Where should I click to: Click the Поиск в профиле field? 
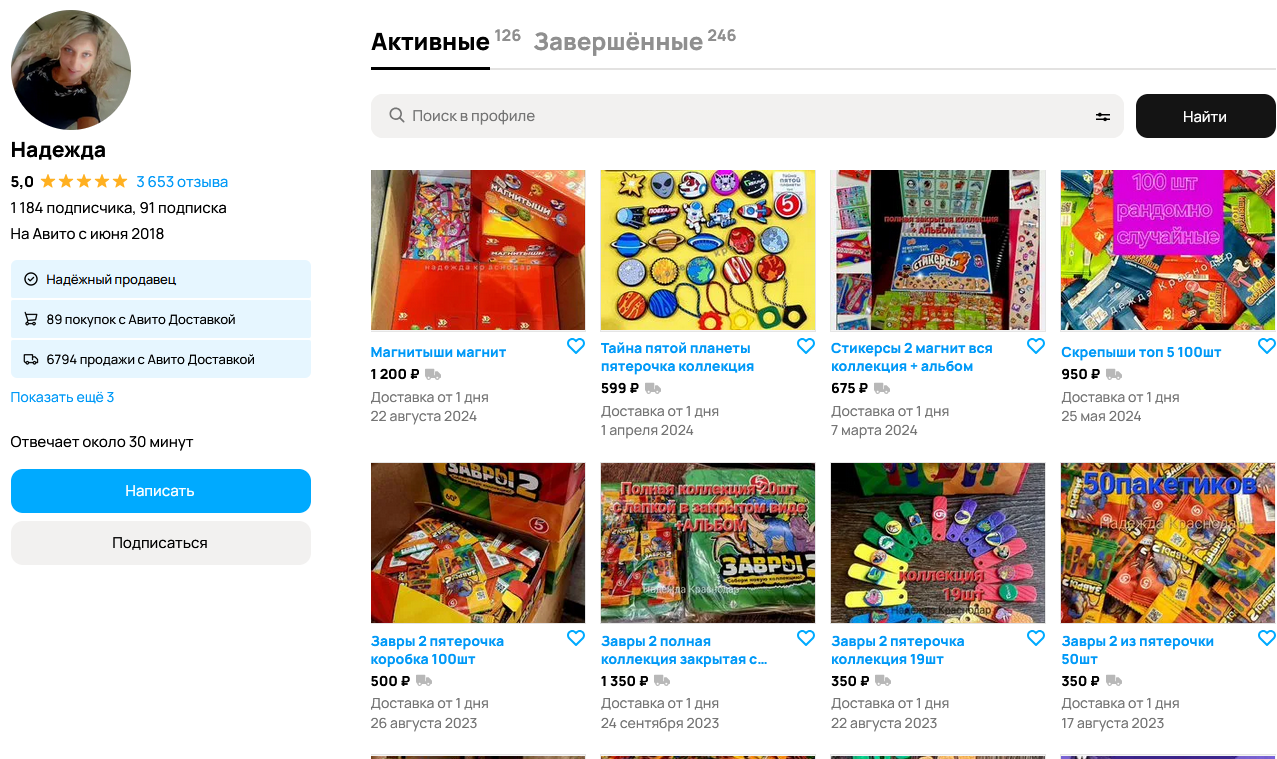point(747,116)
